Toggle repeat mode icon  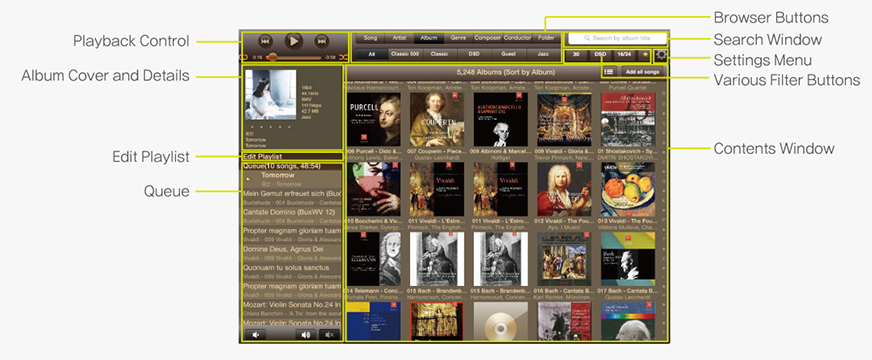[244, 57]
